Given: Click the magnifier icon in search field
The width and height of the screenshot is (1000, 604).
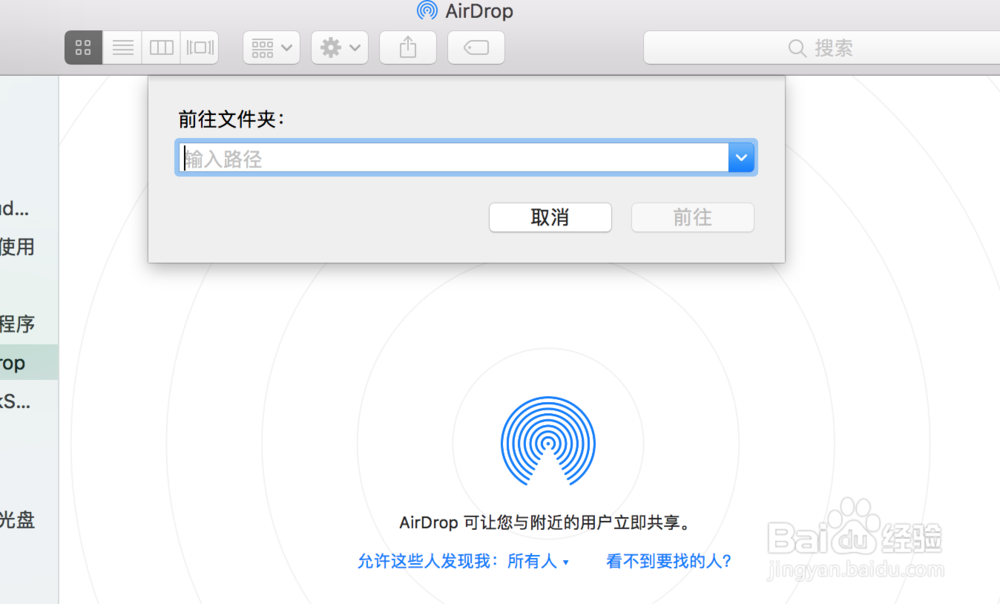Looking at the screenshot, I should click(x=797, y=48).
